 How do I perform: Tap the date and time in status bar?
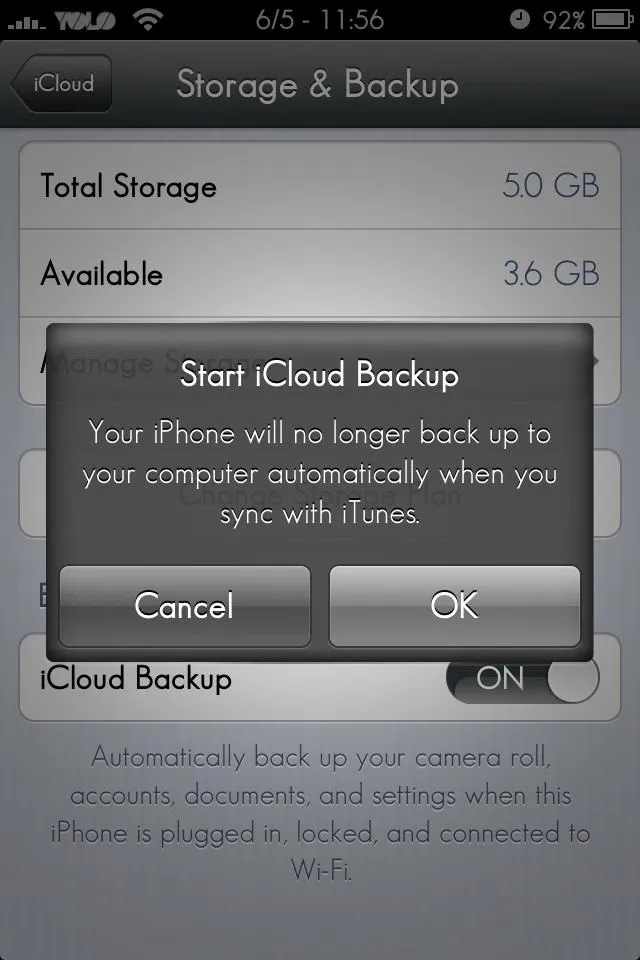(x=320, y=20)
